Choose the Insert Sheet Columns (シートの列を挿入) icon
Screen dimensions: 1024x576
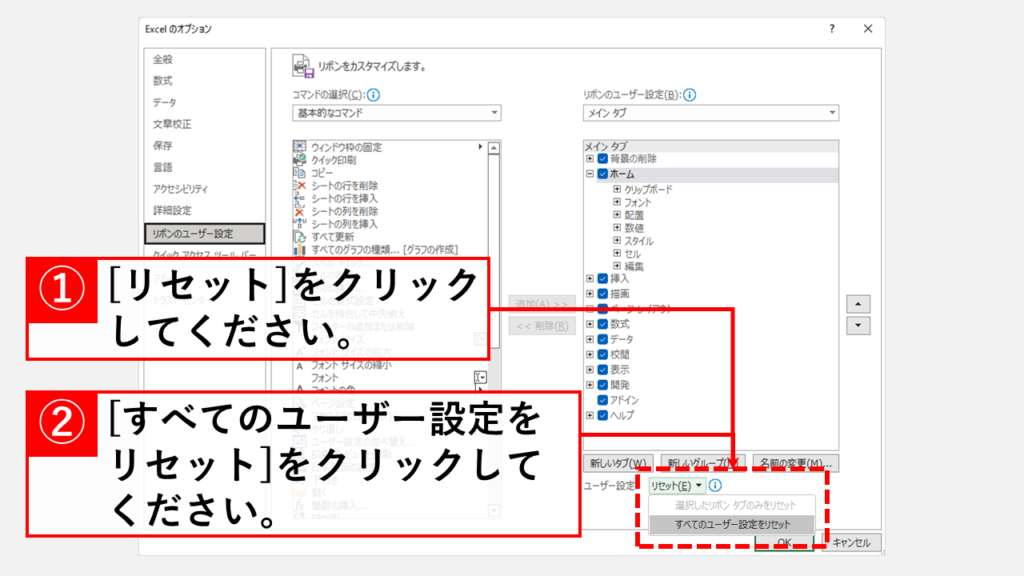tap(299, 224)
